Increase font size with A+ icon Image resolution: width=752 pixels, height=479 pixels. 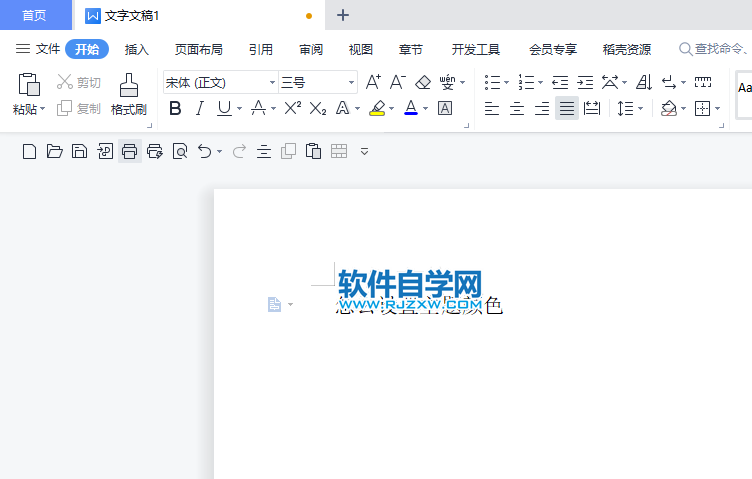pyautogui.click(x=373, y=82)
